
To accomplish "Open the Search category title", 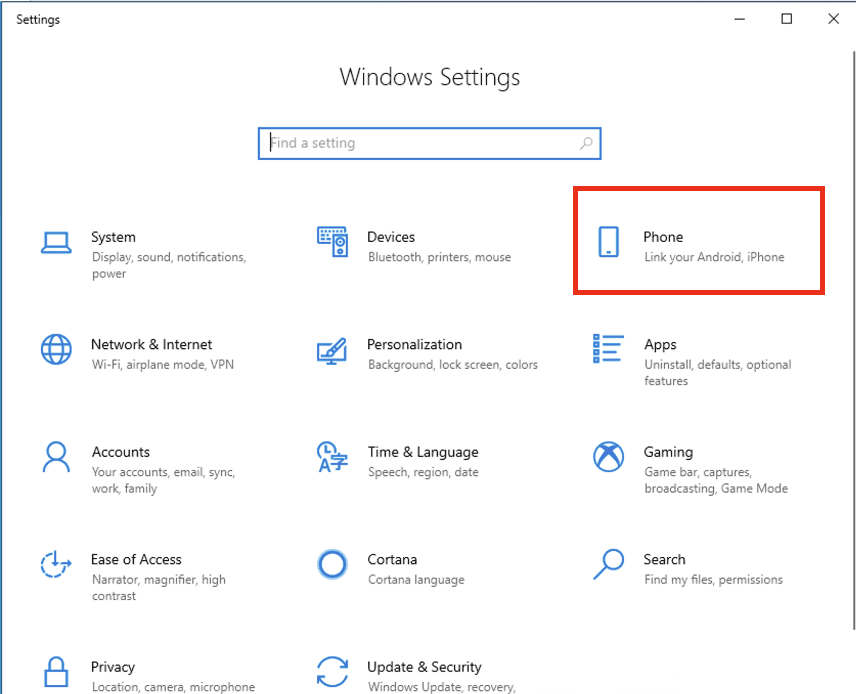I will click(664, 560).
